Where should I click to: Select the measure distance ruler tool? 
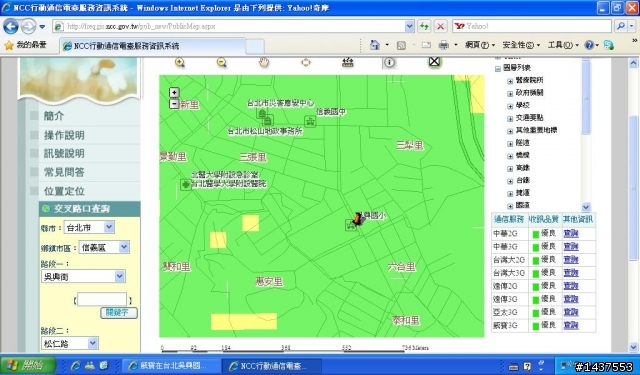coord(347,62)
